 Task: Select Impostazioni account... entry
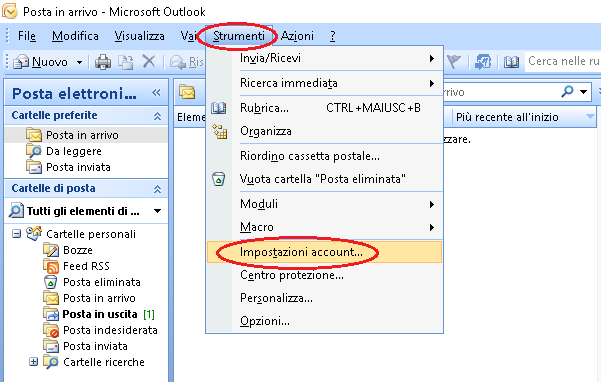click(324, 252)
